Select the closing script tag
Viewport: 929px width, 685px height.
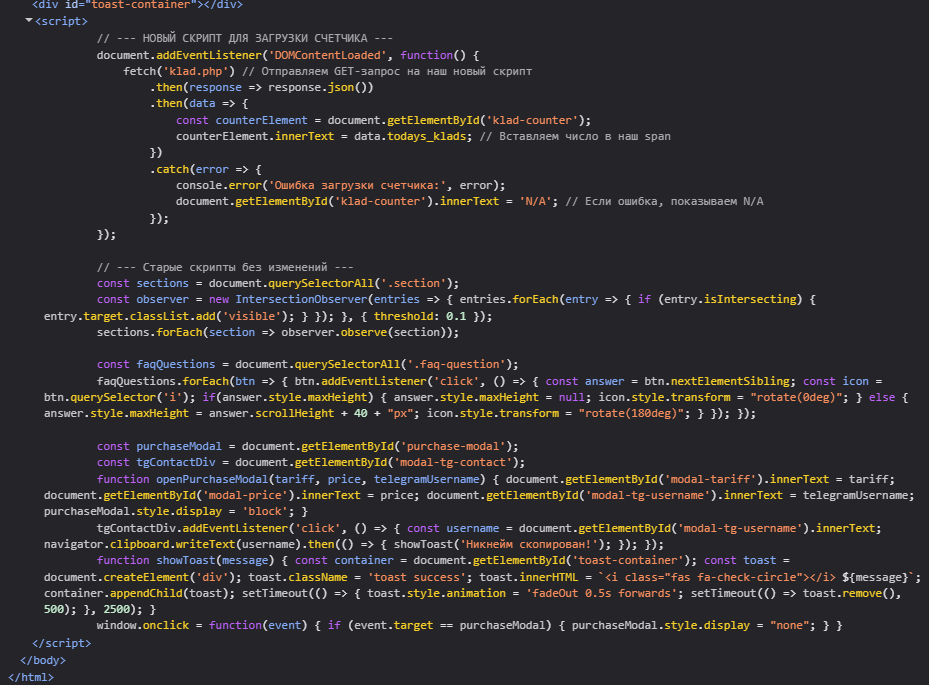click(x=64, y=643)
